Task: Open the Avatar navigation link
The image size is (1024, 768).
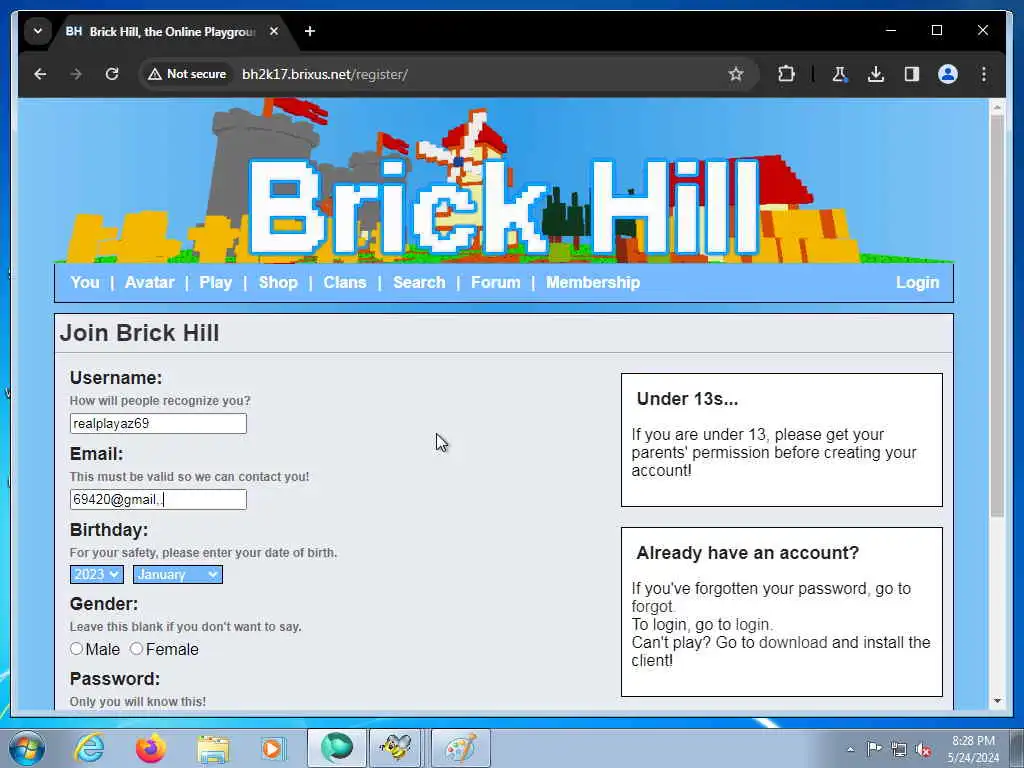Action: pyautogui.click(x=150, y=283)
